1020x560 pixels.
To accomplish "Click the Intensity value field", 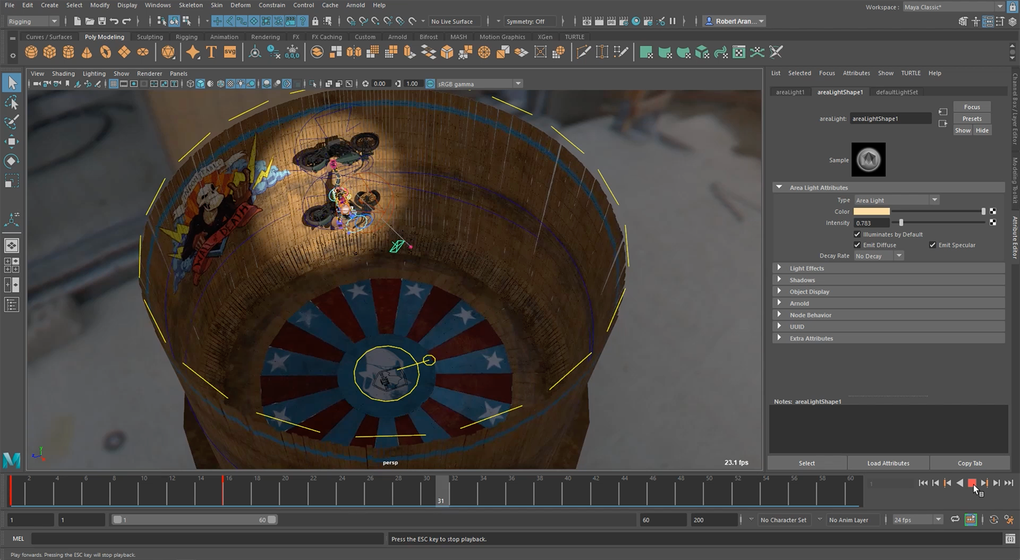I will (872, 223).
